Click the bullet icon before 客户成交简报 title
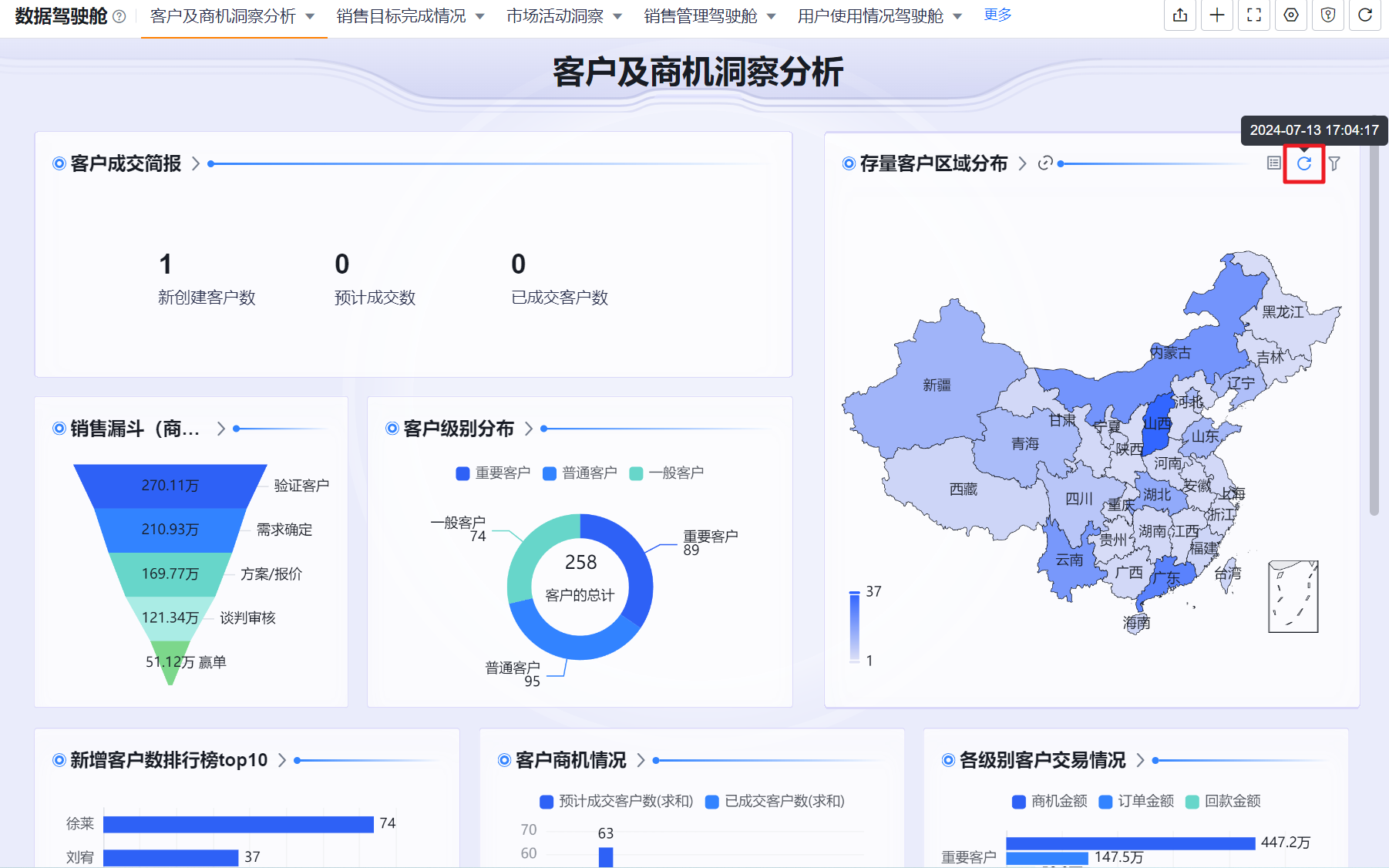This screenshot has height=868, width=1389. pyautogui.click(x=59, y=163)
